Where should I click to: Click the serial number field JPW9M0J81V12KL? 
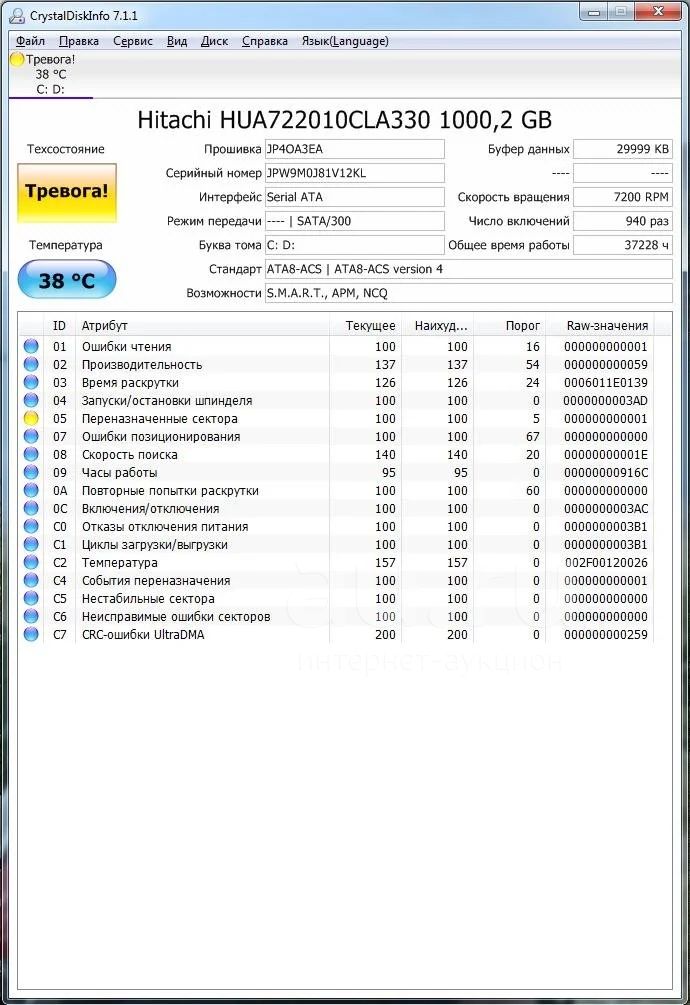(354, 173)
